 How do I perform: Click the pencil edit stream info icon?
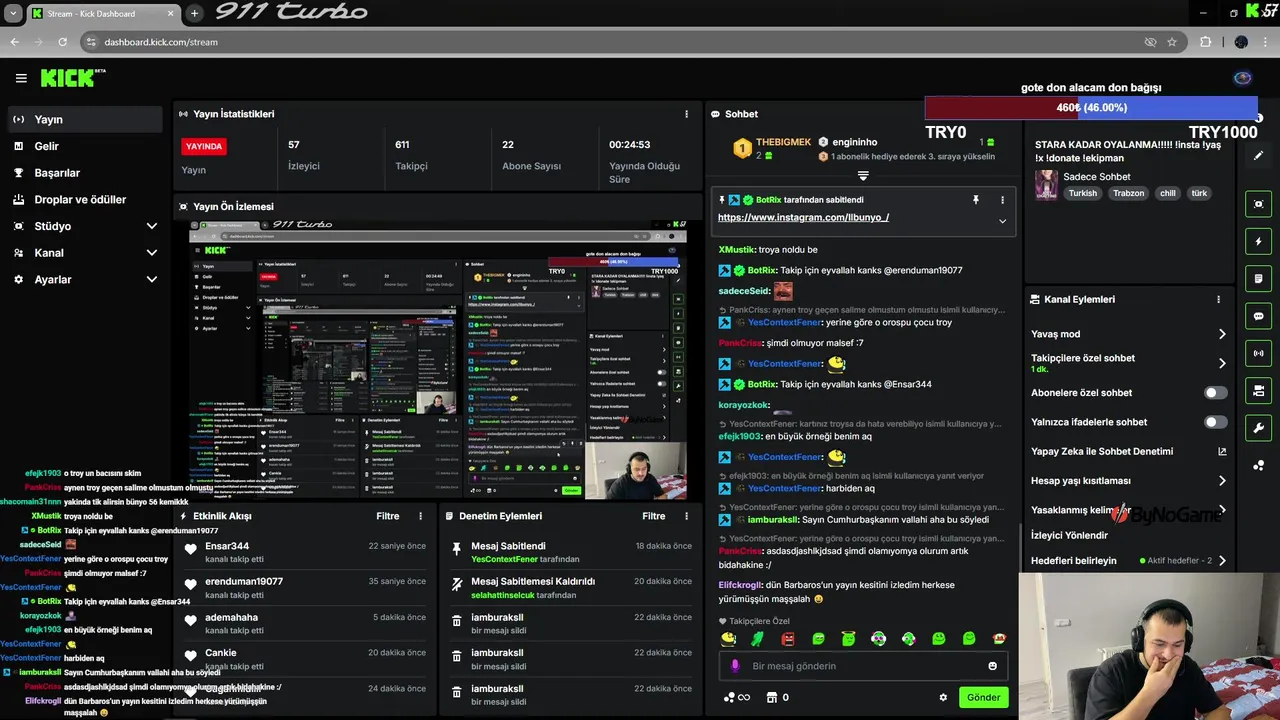coord(1258,155)
